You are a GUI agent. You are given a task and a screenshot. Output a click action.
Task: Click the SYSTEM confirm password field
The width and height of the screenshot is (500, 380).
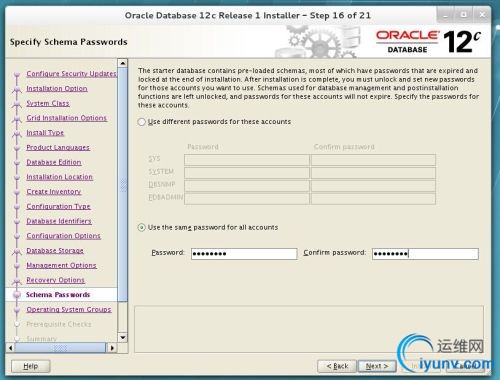[373, 173]
